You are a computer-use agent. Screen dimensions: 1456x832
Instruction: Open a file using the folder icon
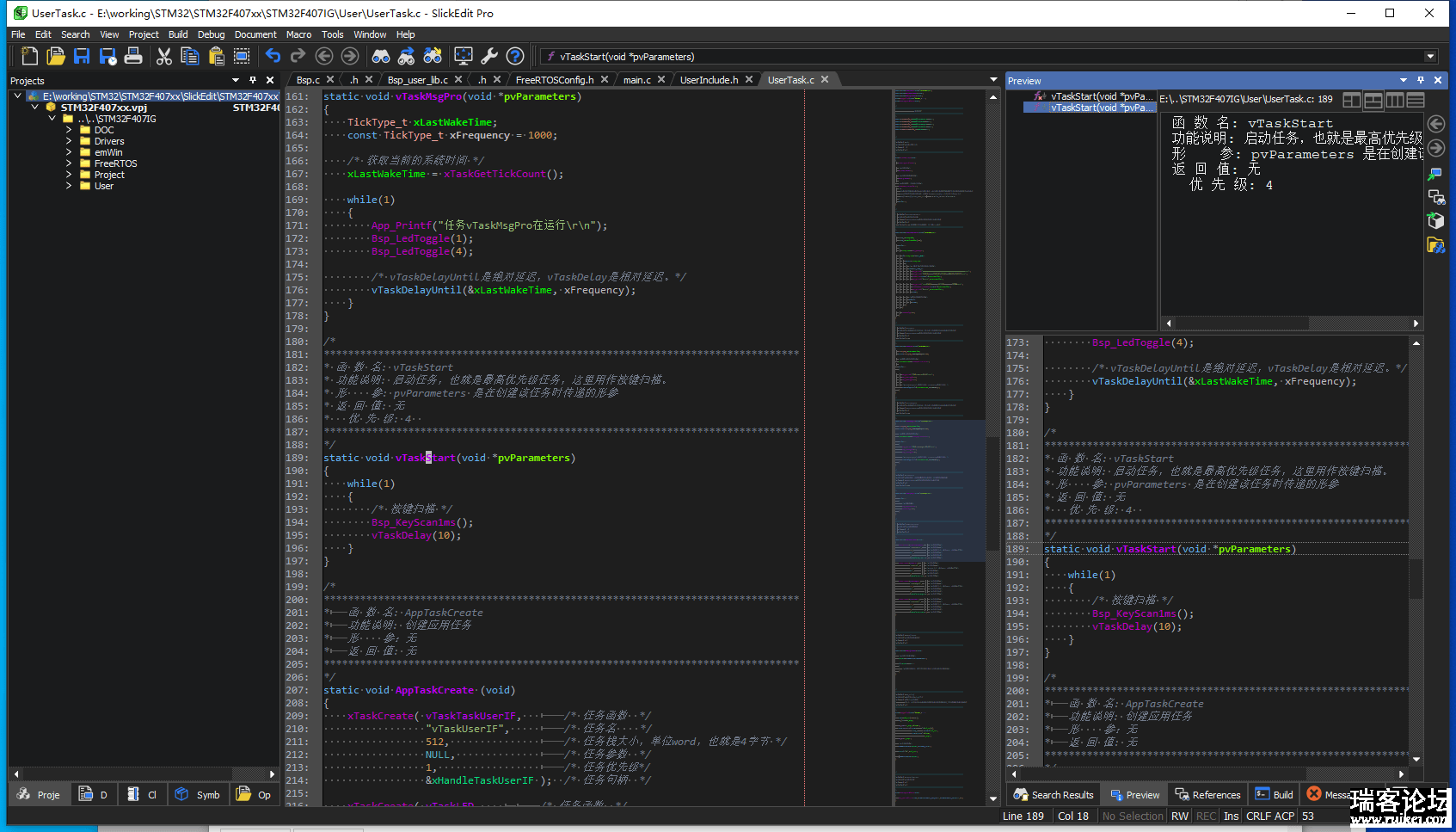pos(56,56)
